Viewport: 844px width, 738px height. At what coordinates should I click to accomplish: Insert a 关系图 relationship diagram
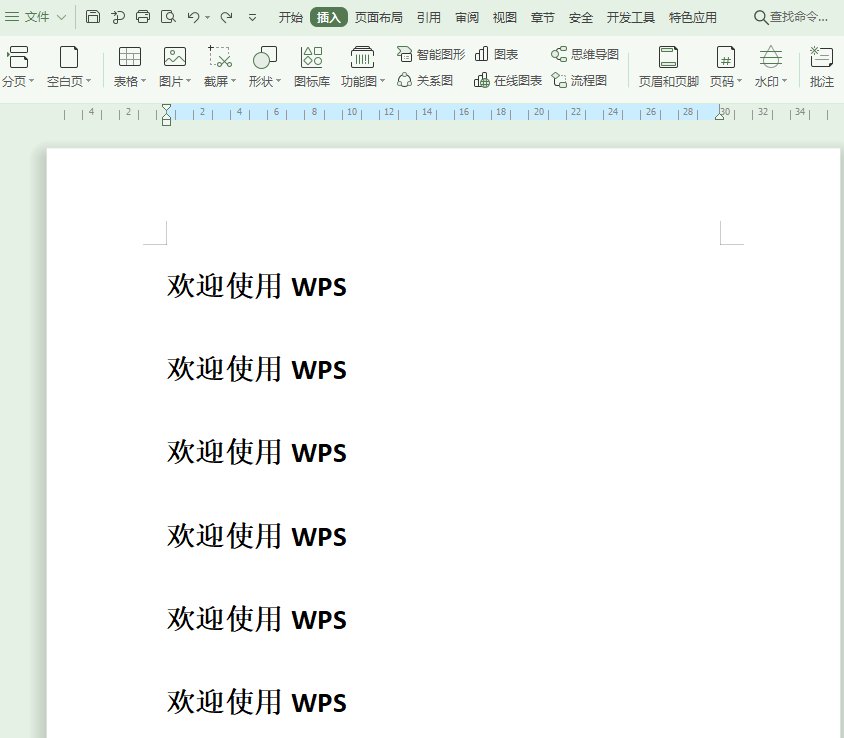[425, 80]
